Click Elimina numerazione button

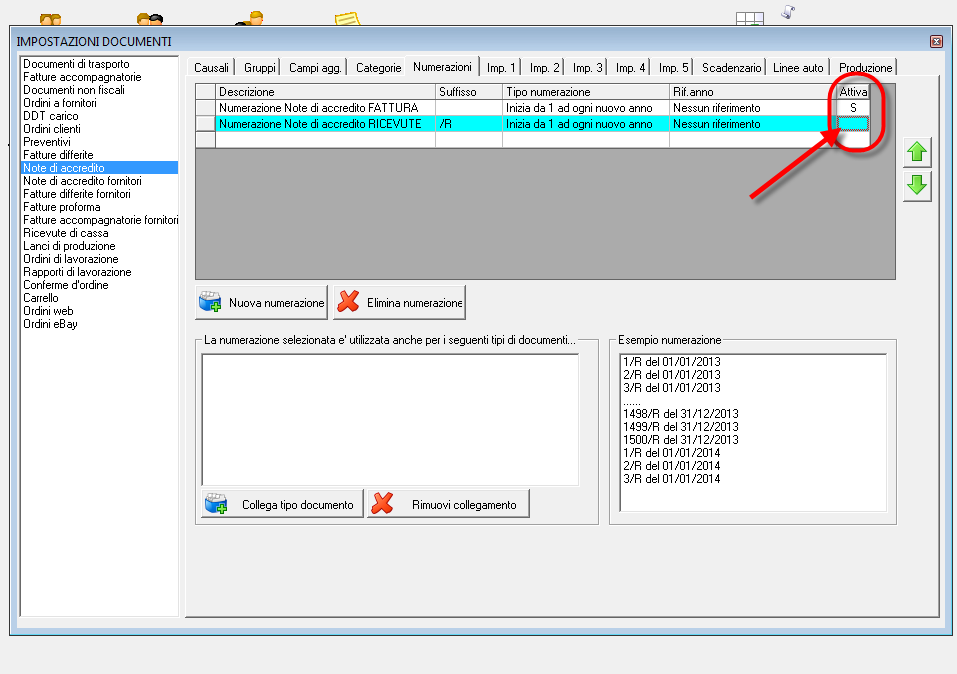coord(399,302)
